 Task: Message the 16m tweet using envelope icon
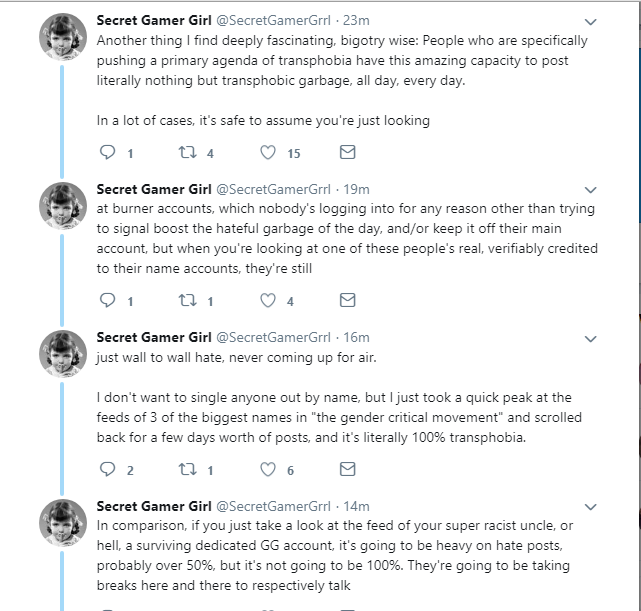pyautogui.click(x=347, y=469)
